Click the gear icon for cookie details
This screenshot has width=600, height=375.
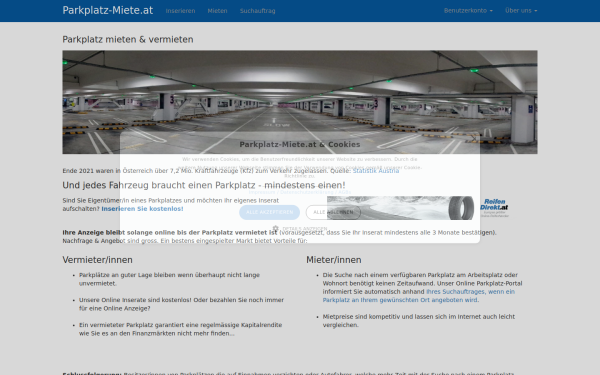click(x=276, y=228)
